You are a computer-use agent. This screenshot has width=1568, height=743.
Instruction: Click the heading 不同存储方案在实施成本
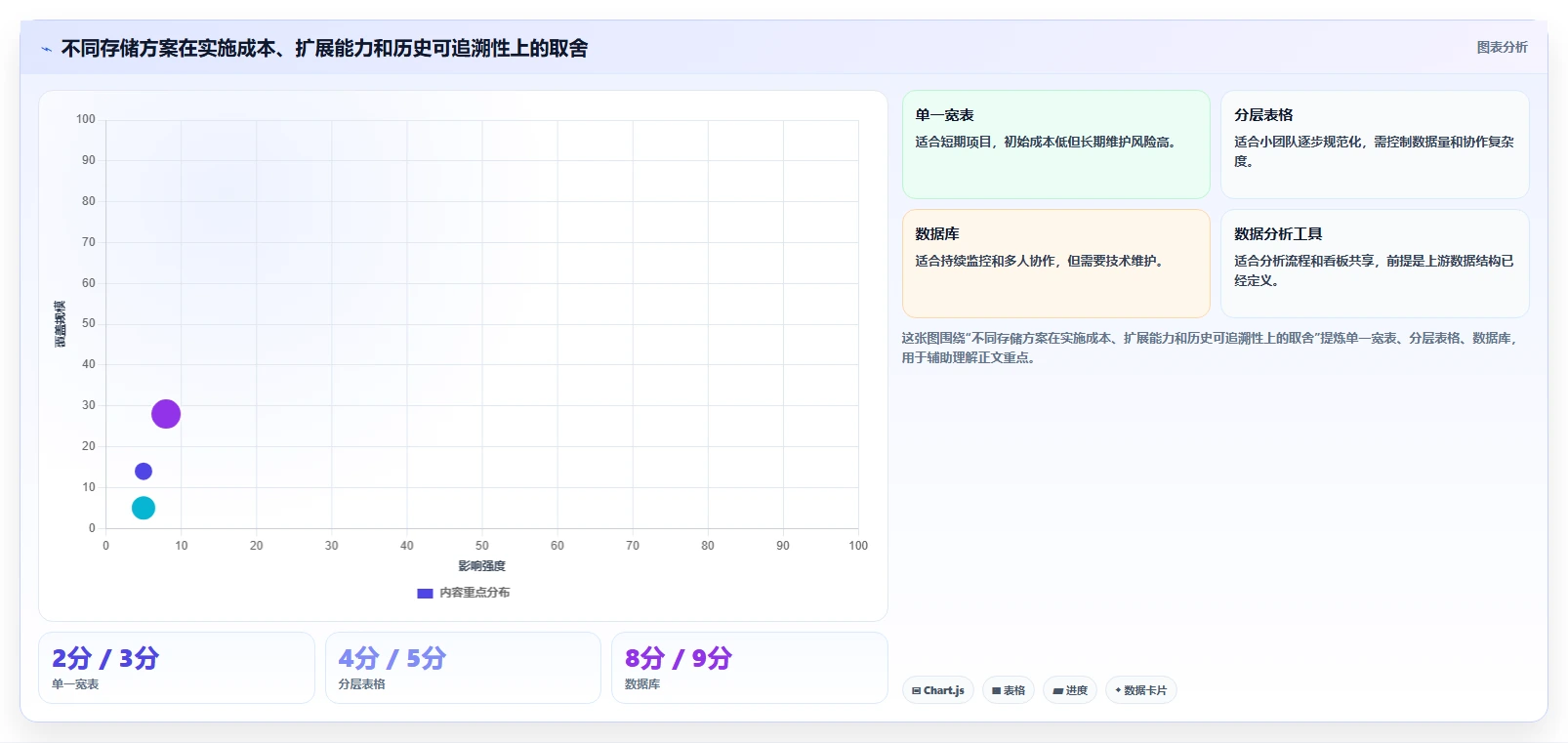[x=325, y=48]
